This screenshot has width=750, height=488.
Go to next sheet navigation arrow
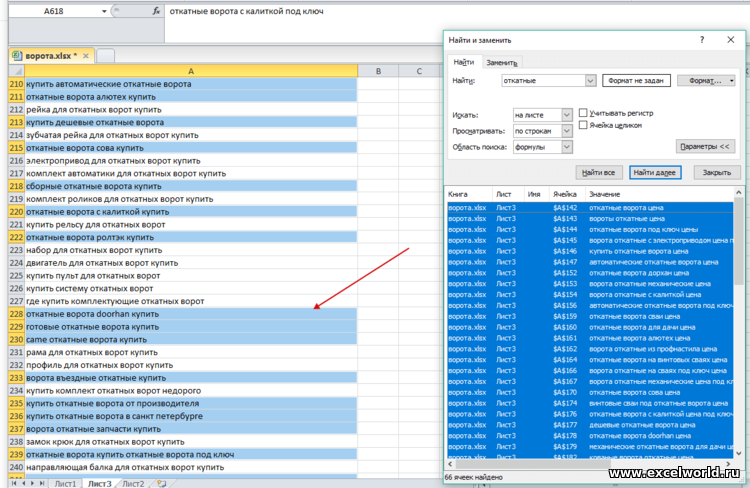[x=33, y=483]
